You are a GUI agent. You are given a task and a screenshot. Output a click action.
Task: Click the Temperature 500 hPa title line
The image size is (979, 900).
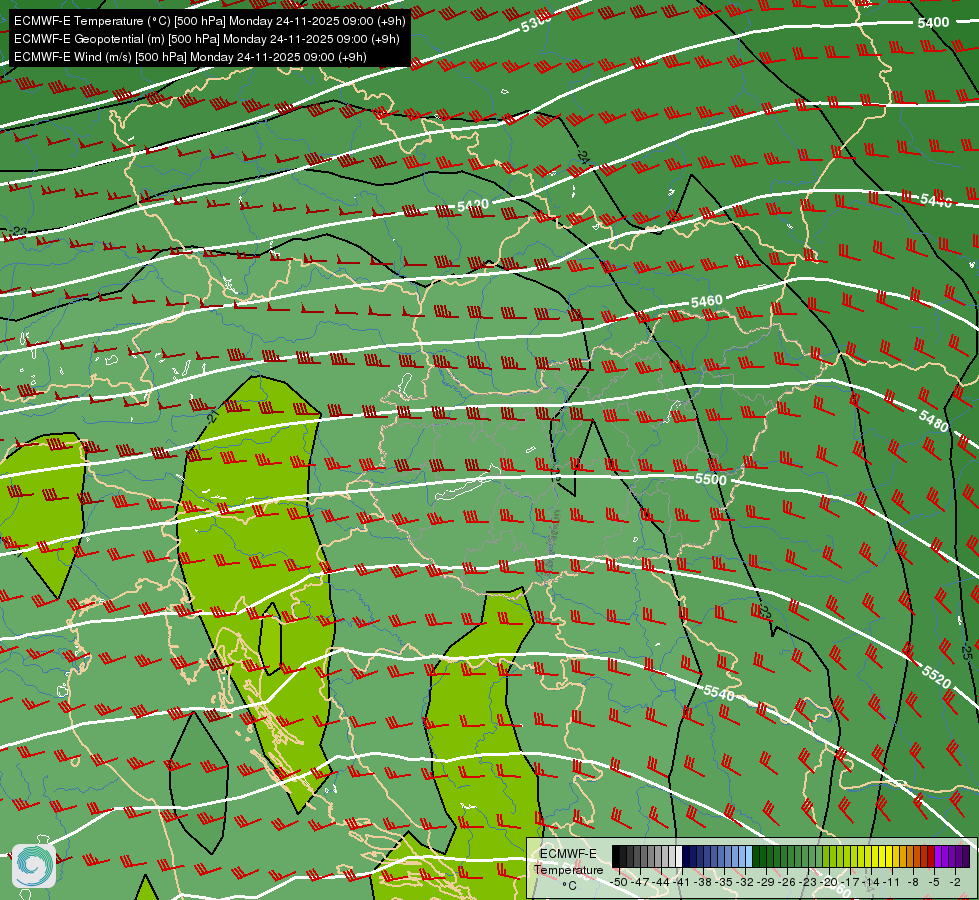click(210, 21)
